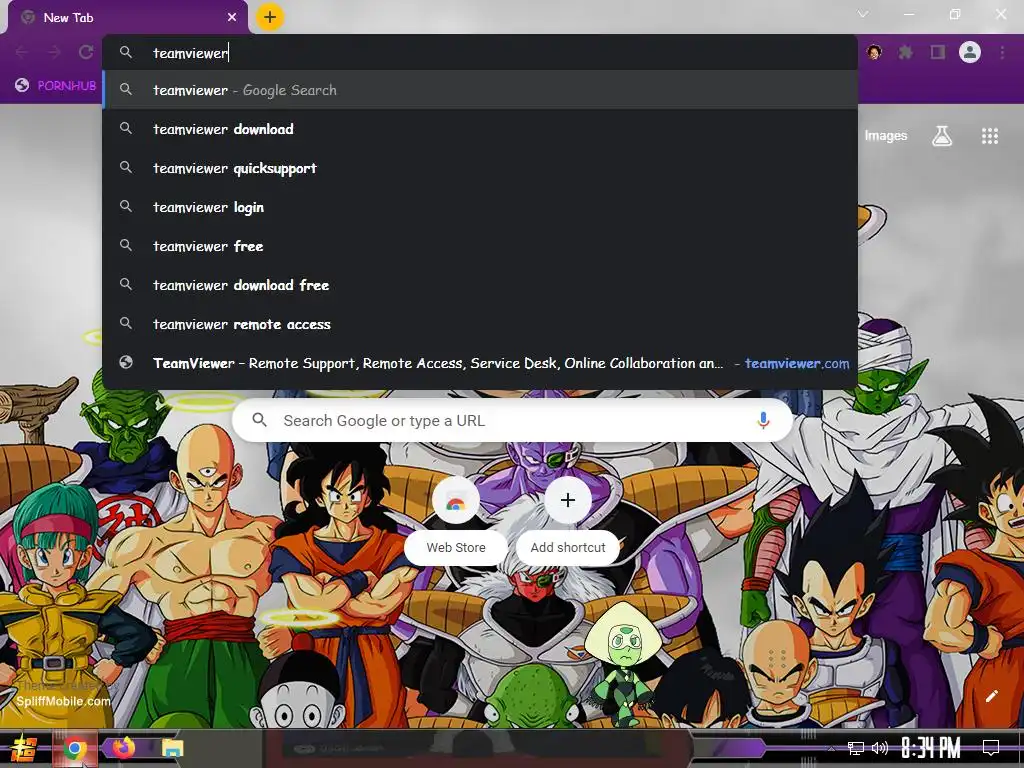Open teamviewer.com site suggestion
This screenshot has width=1024, height=768.
[479, 363]
